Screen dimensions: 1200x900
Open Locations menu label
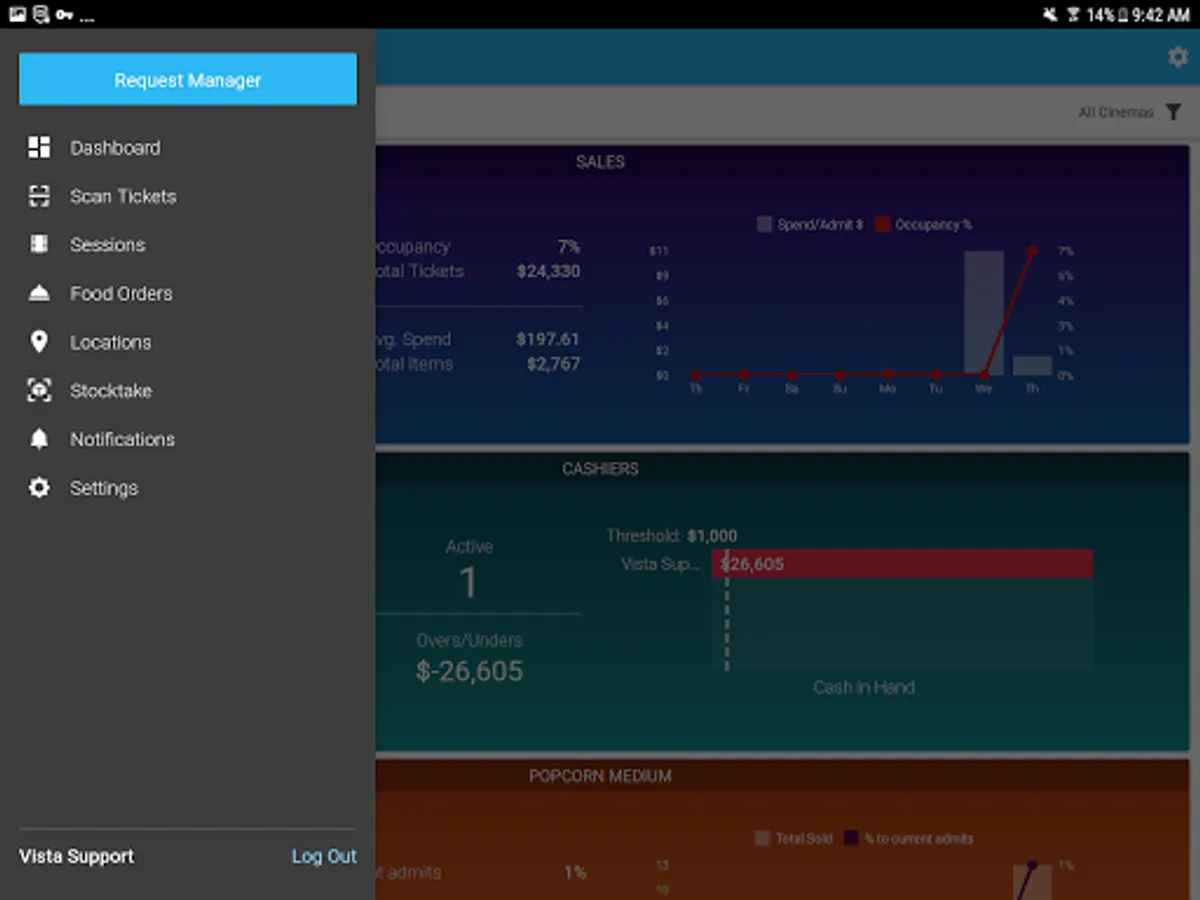pos(110,342)
